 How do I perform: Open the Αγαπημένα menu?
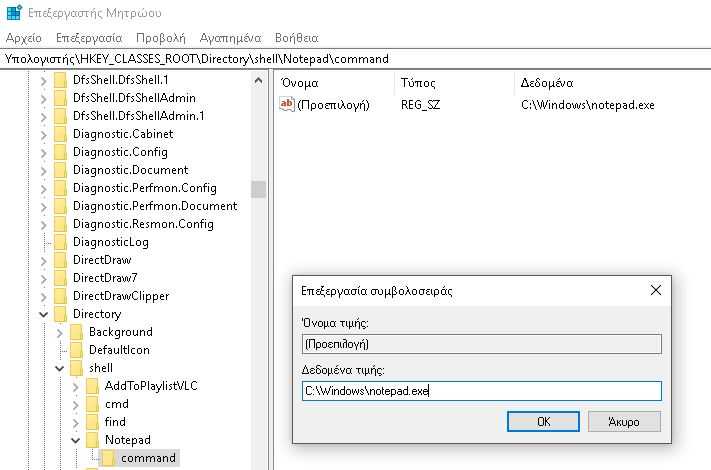230,38
